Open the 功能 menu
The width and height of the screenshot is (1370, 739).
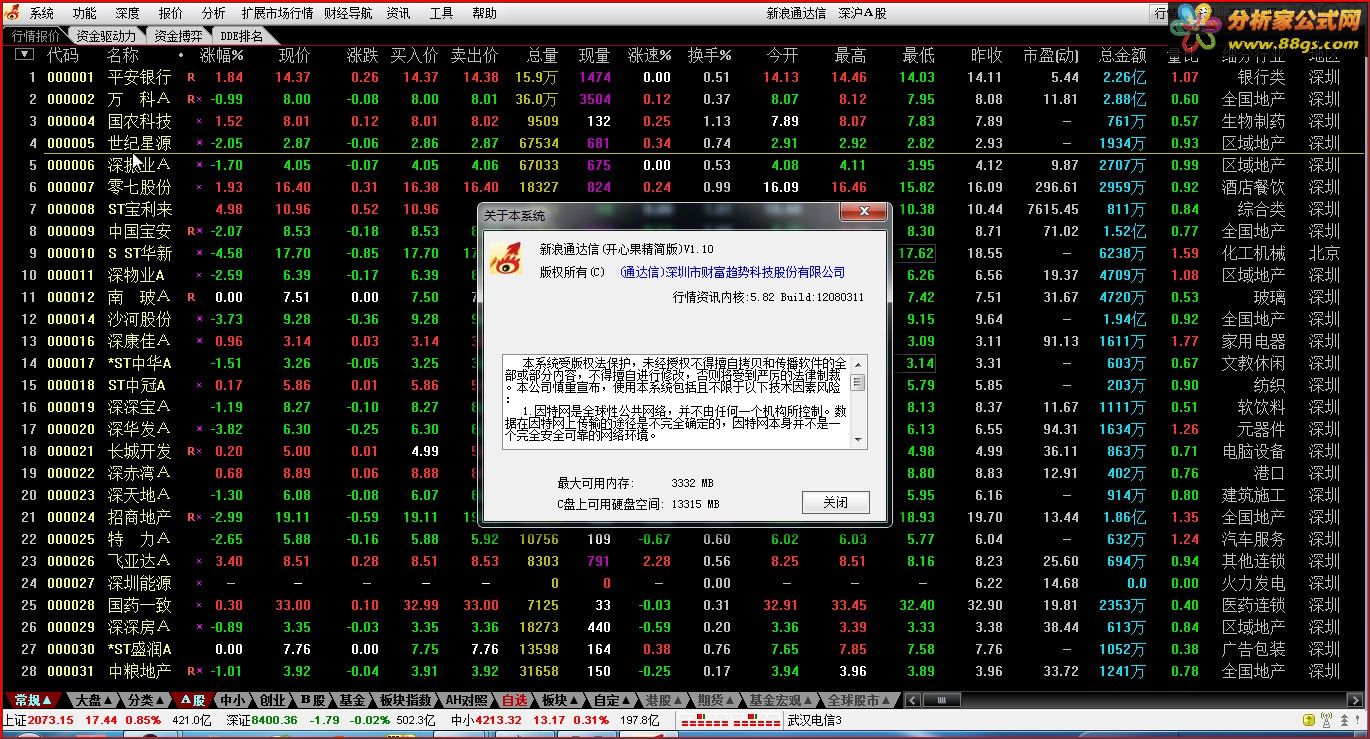[85, 14]
